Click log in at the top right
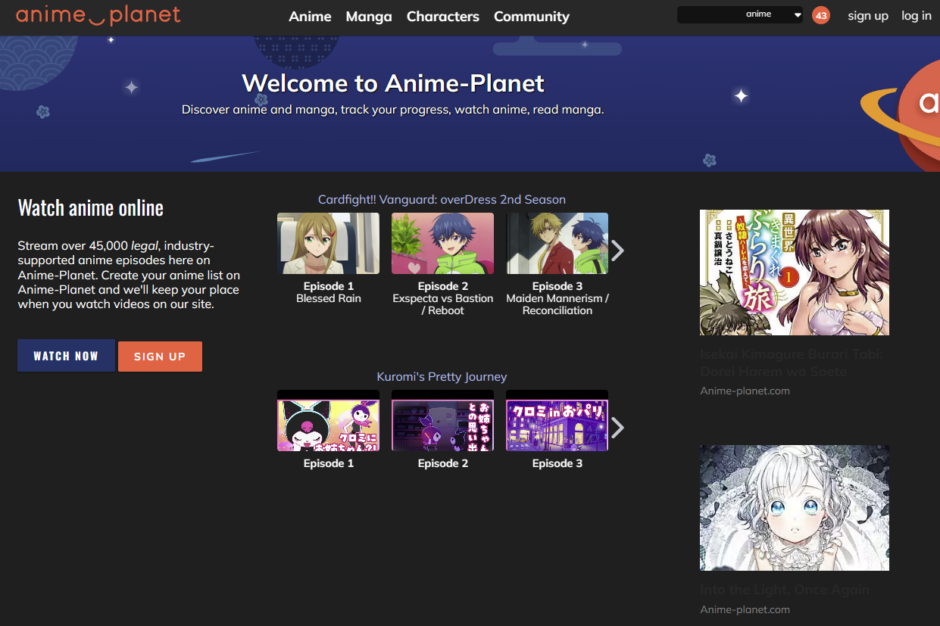940x626 pixels. tap(916, 15)
